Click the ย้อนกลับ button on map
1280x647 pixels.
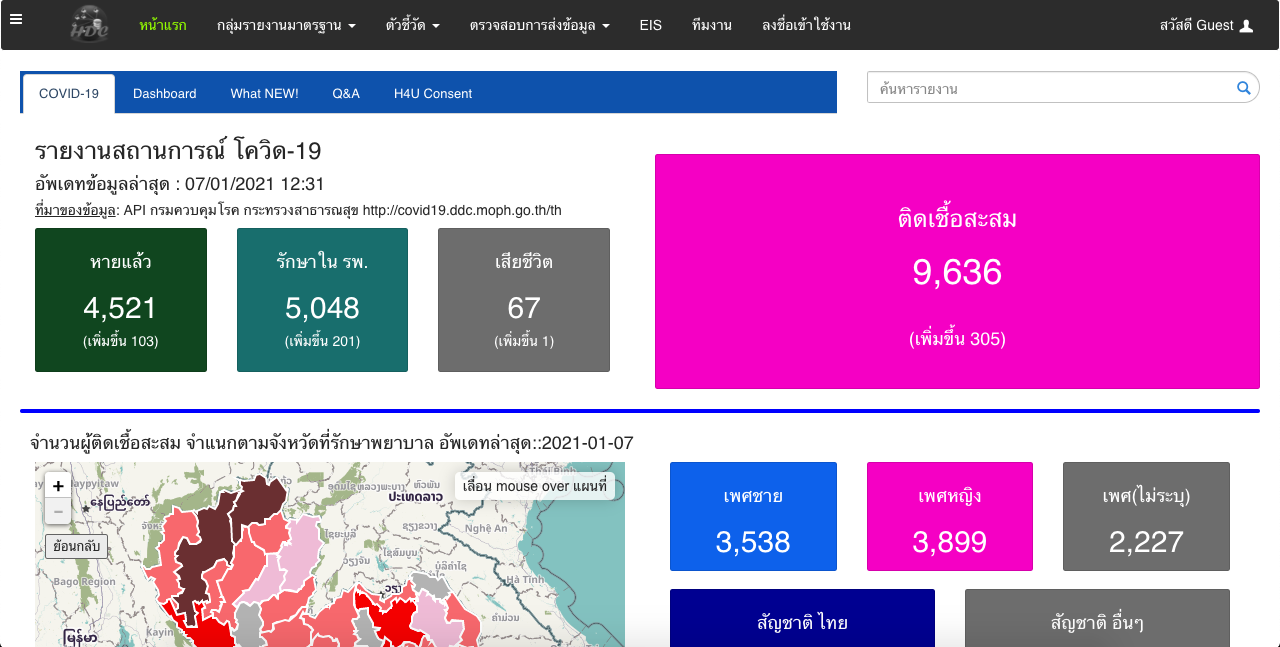pos(73,547)
